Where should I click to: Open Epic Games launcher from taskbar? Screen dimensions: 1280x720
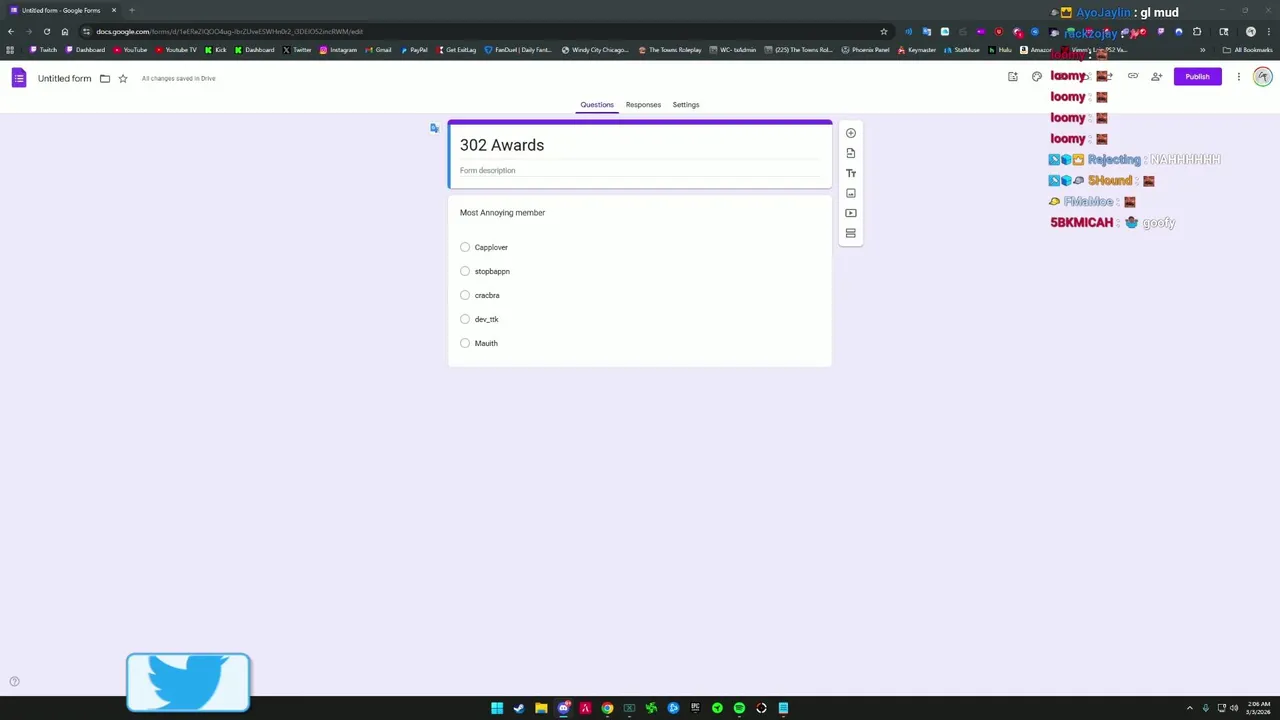(x=695, y=708)
